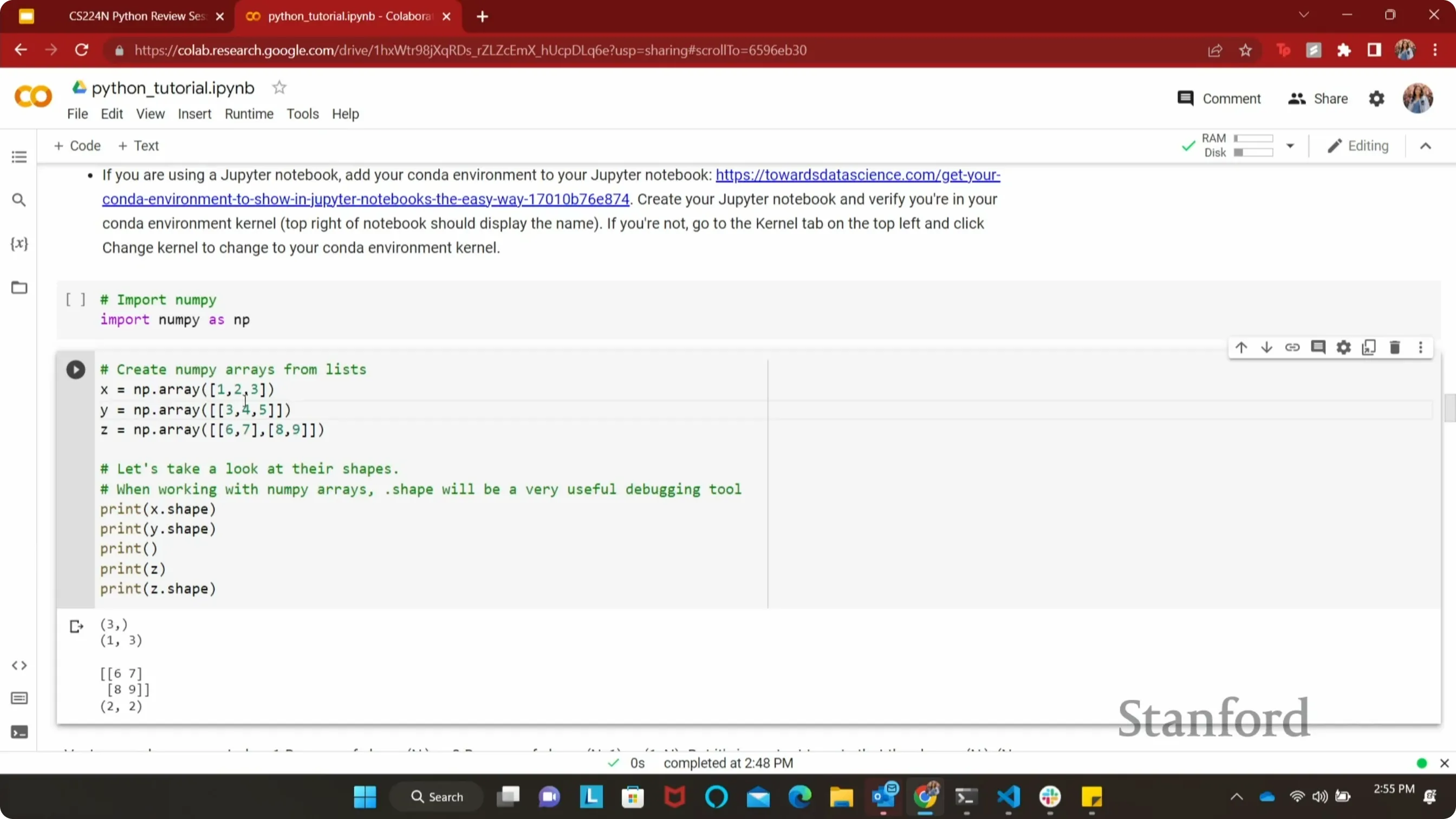Run the numpy arrays code cell
The width and height of the screenshot is (1456, 819).
[x=75, y=369]
